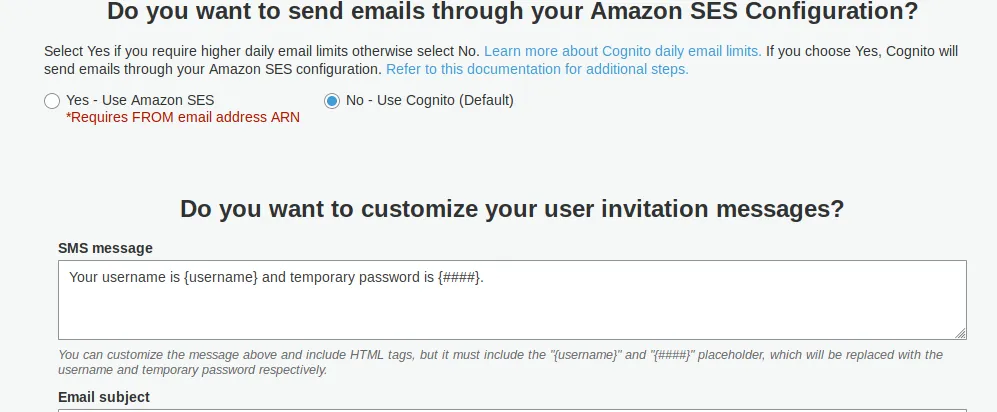This screenshot has width=997, height=412.
Task: Click the "No - Use Cognito (Default)" label text
Action: [430, 100]
